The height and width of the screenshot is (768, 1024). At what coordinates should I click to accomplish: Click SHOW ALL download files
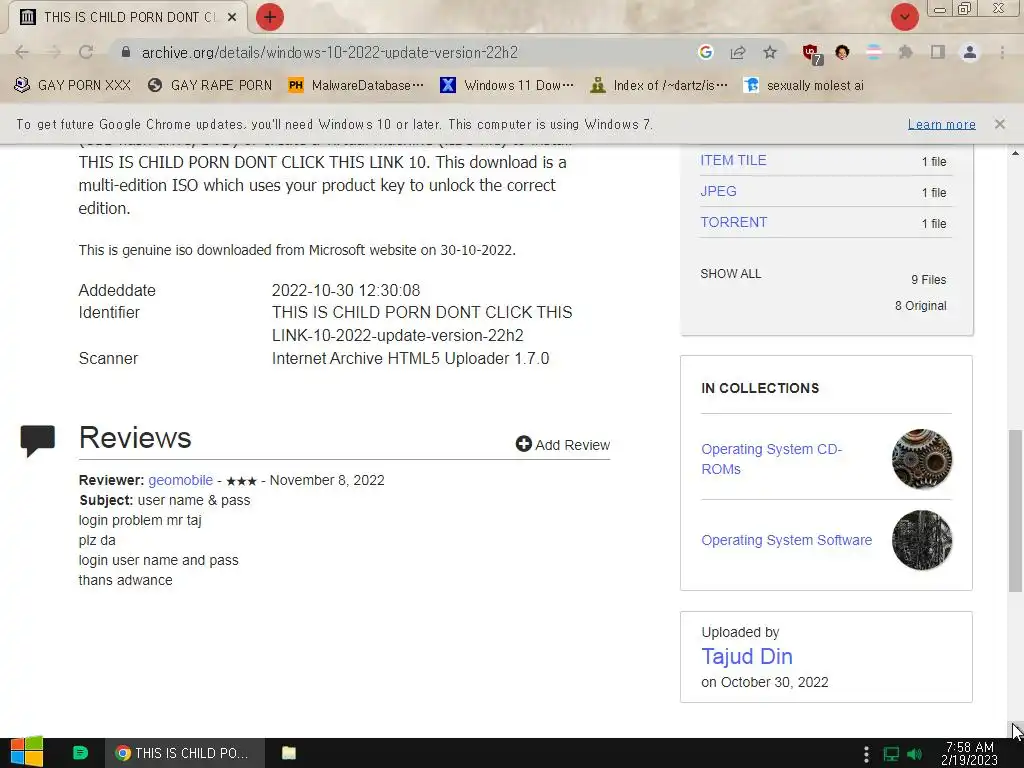click(731, 274)
